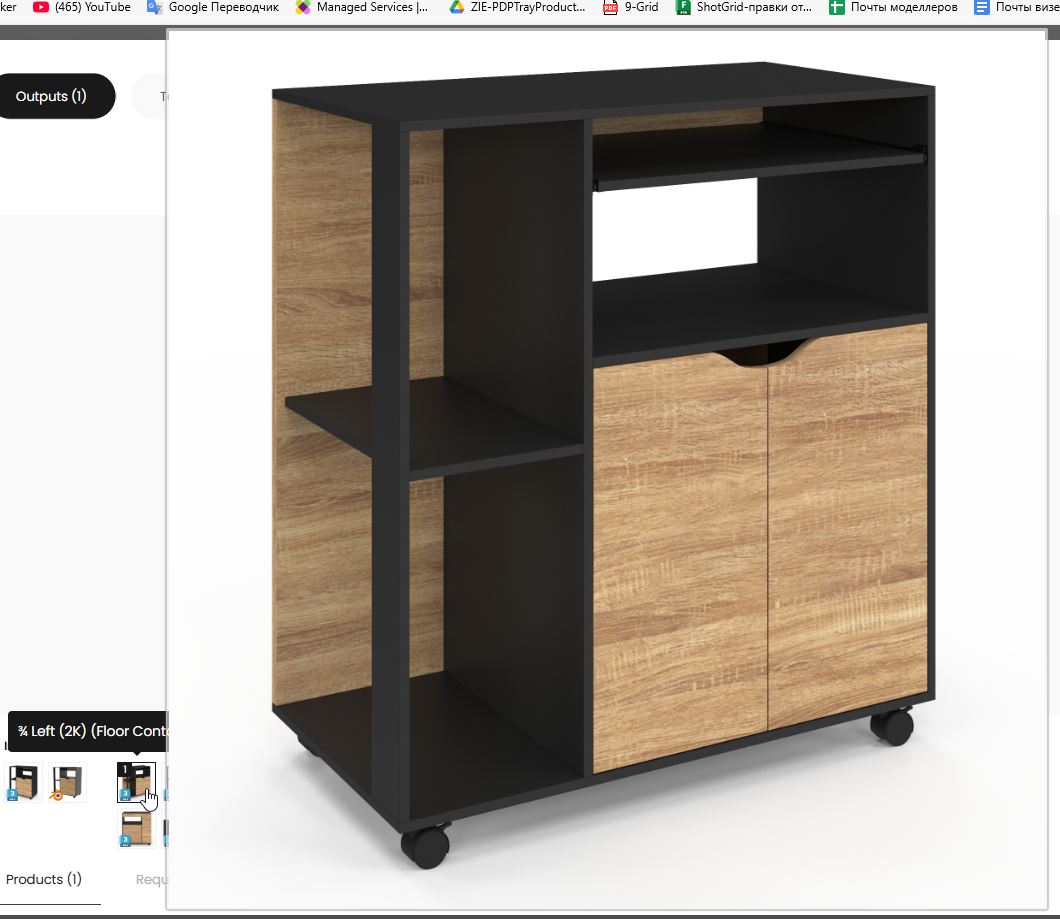This screenshot has width=1060, height=919.
Task: Click the Managed Services favicon icon
Action: click(x=303, y=7)
